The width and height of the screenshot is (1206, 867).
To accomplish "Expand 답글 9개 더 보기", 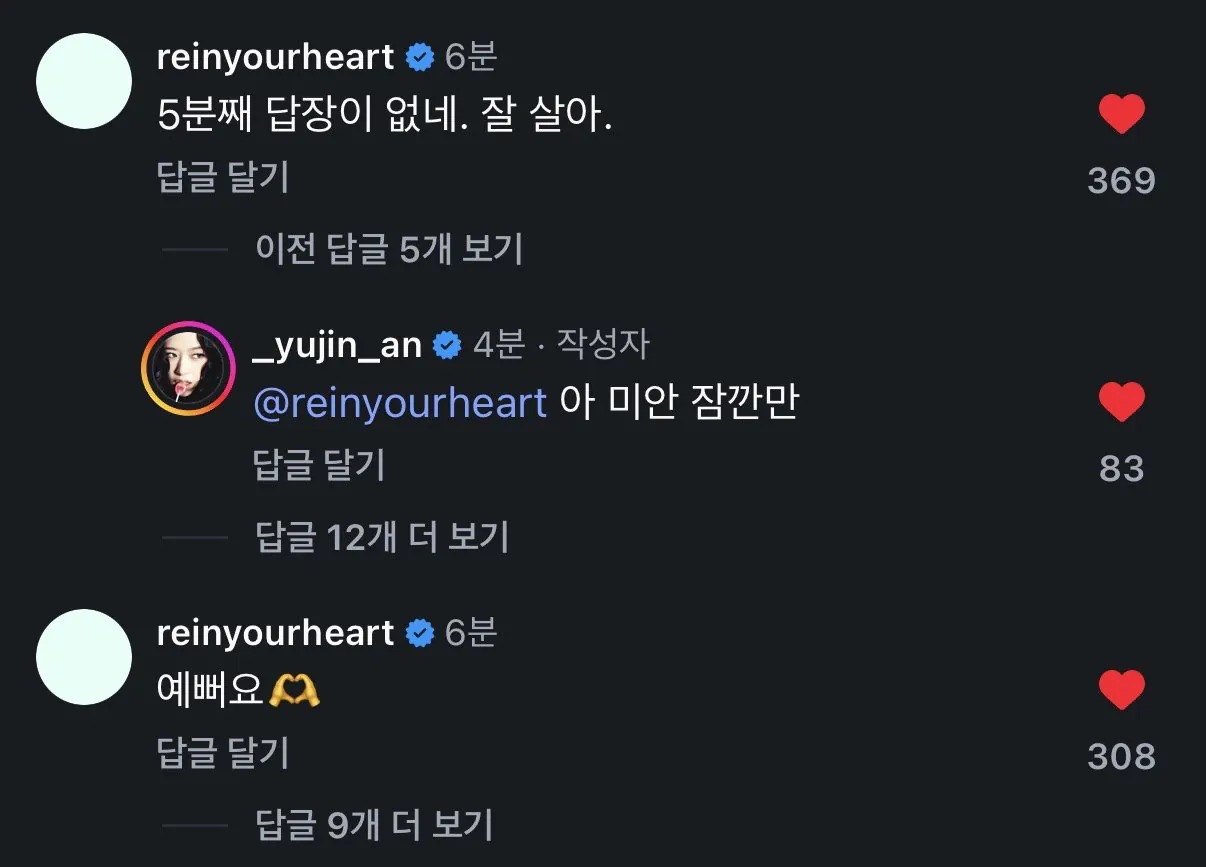I will (374, 825).
